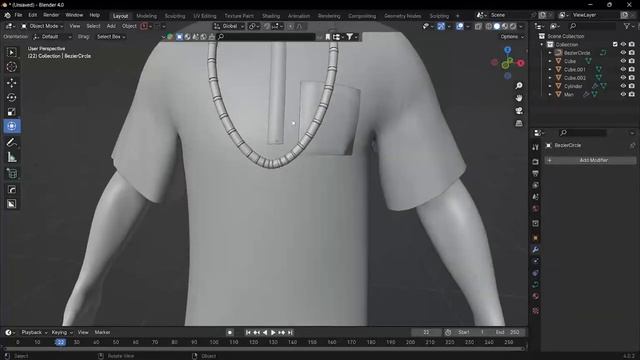Hide Cube.001 in the viewport
This screenshot has height=360, width=640.
[623, 69]
